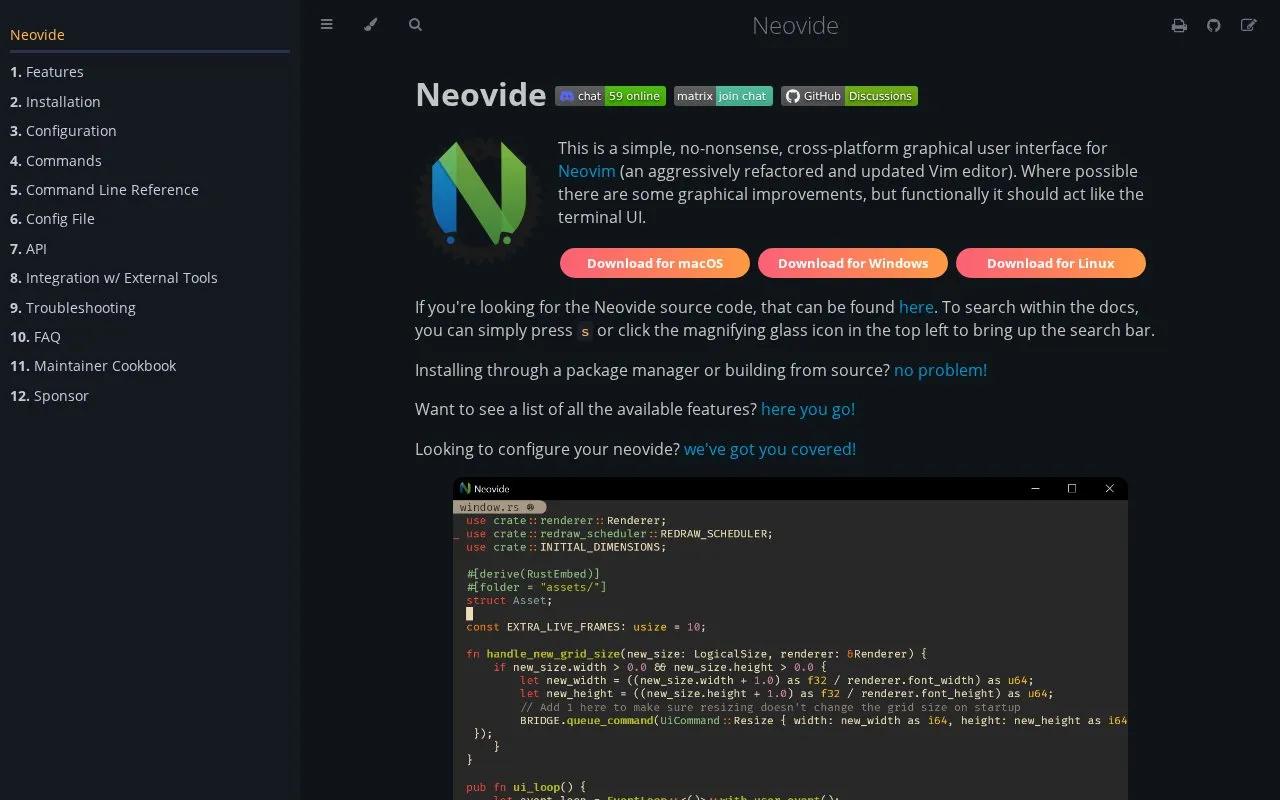Open 11. Maintainer Cookbook chapter
The height and width of the screenshot is (800, 1280).
[93, 366]
